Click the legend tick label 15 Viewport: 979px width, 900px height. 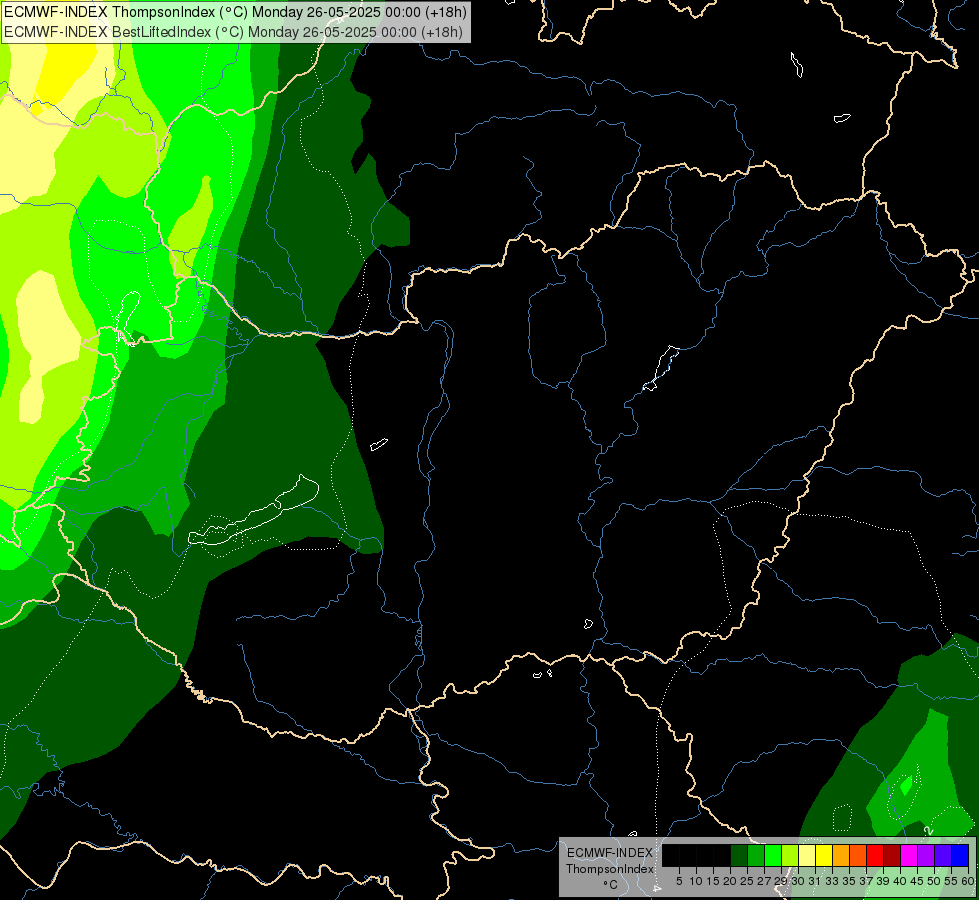pos(713,881)
